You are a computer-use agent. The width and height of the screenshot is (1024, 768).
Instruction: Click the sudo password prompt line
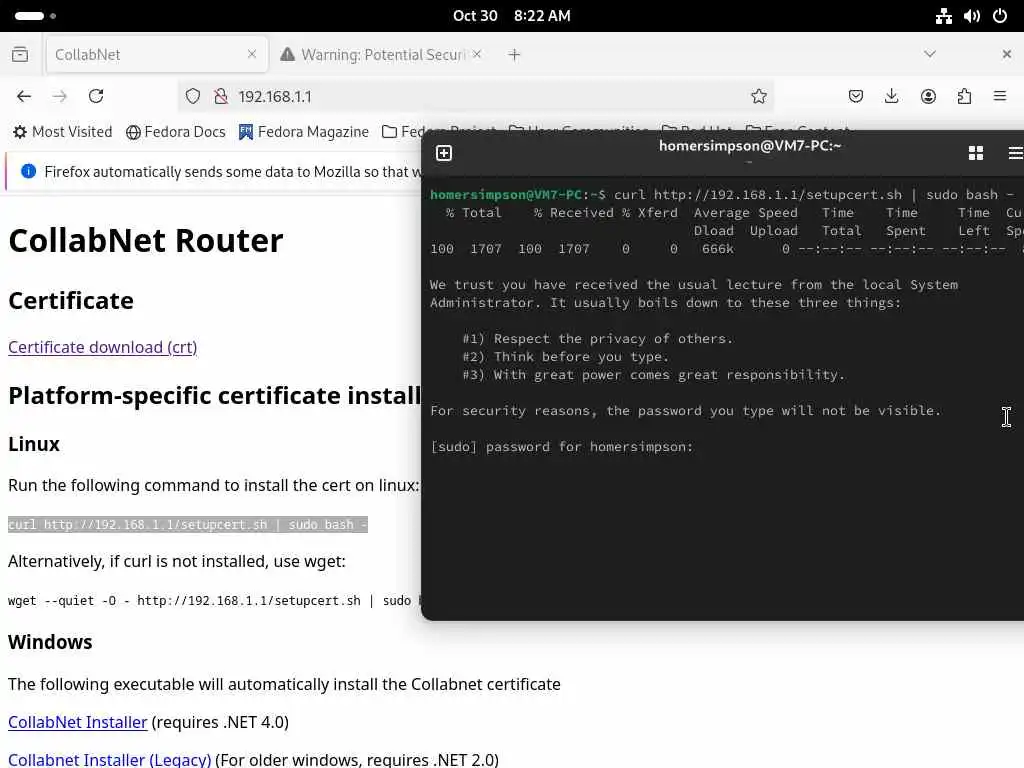tap(562, 447)
